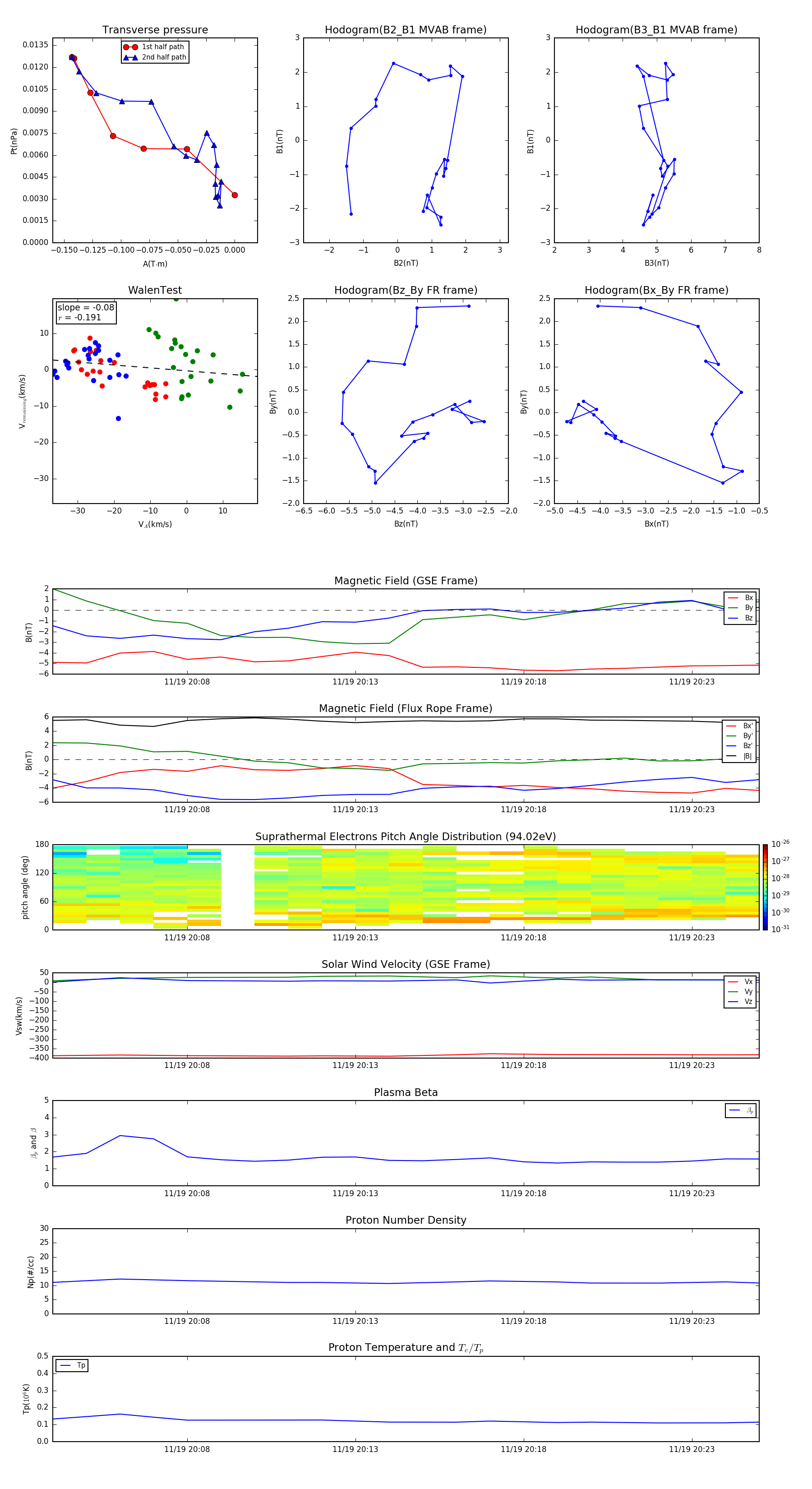812x1489 pixels.
Task: Click the '180' tick on pitch angle axis
Action: coord(42,845)
